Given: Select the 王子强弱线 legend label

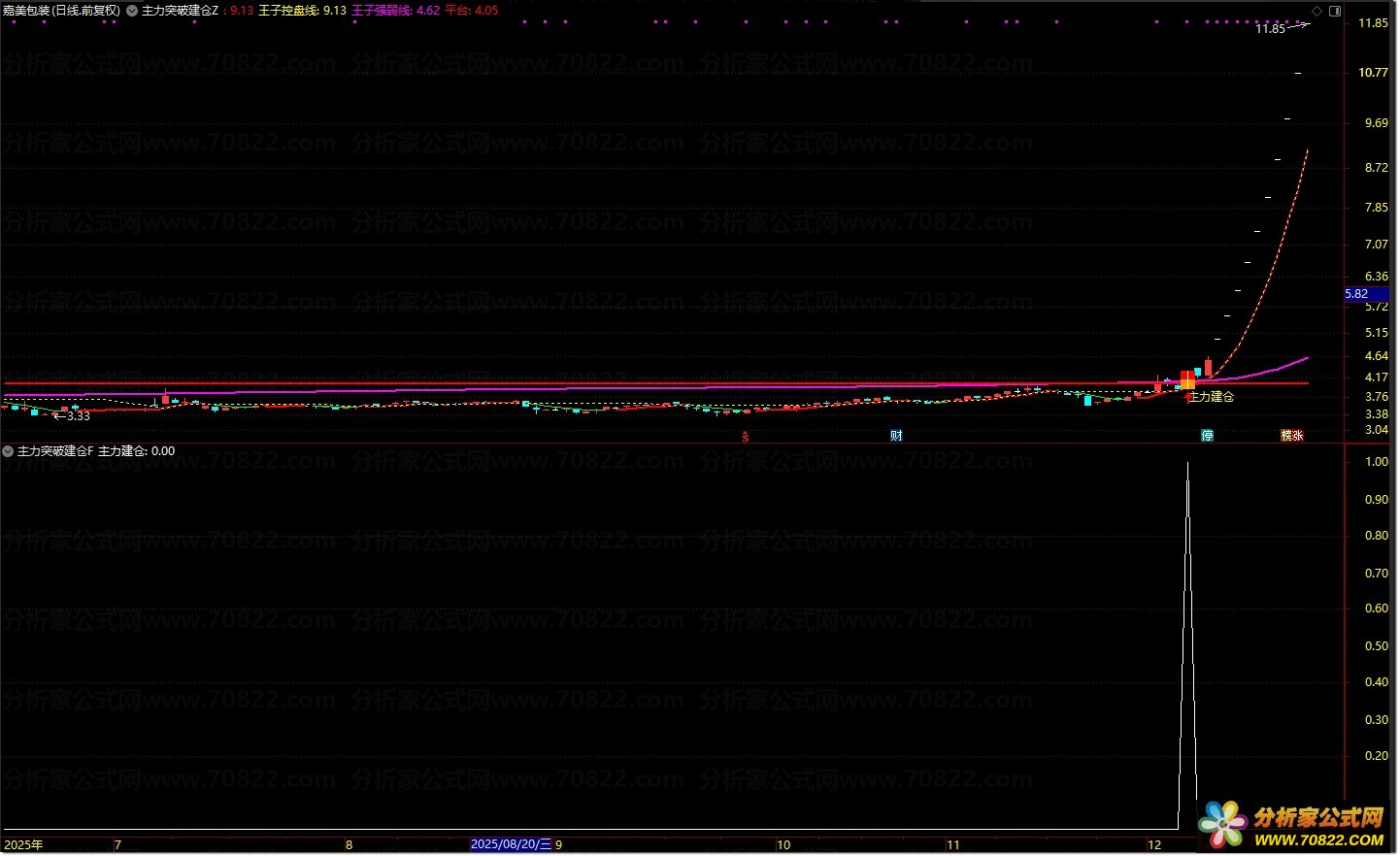Looking at the screenshot, I should pos(382,11).
